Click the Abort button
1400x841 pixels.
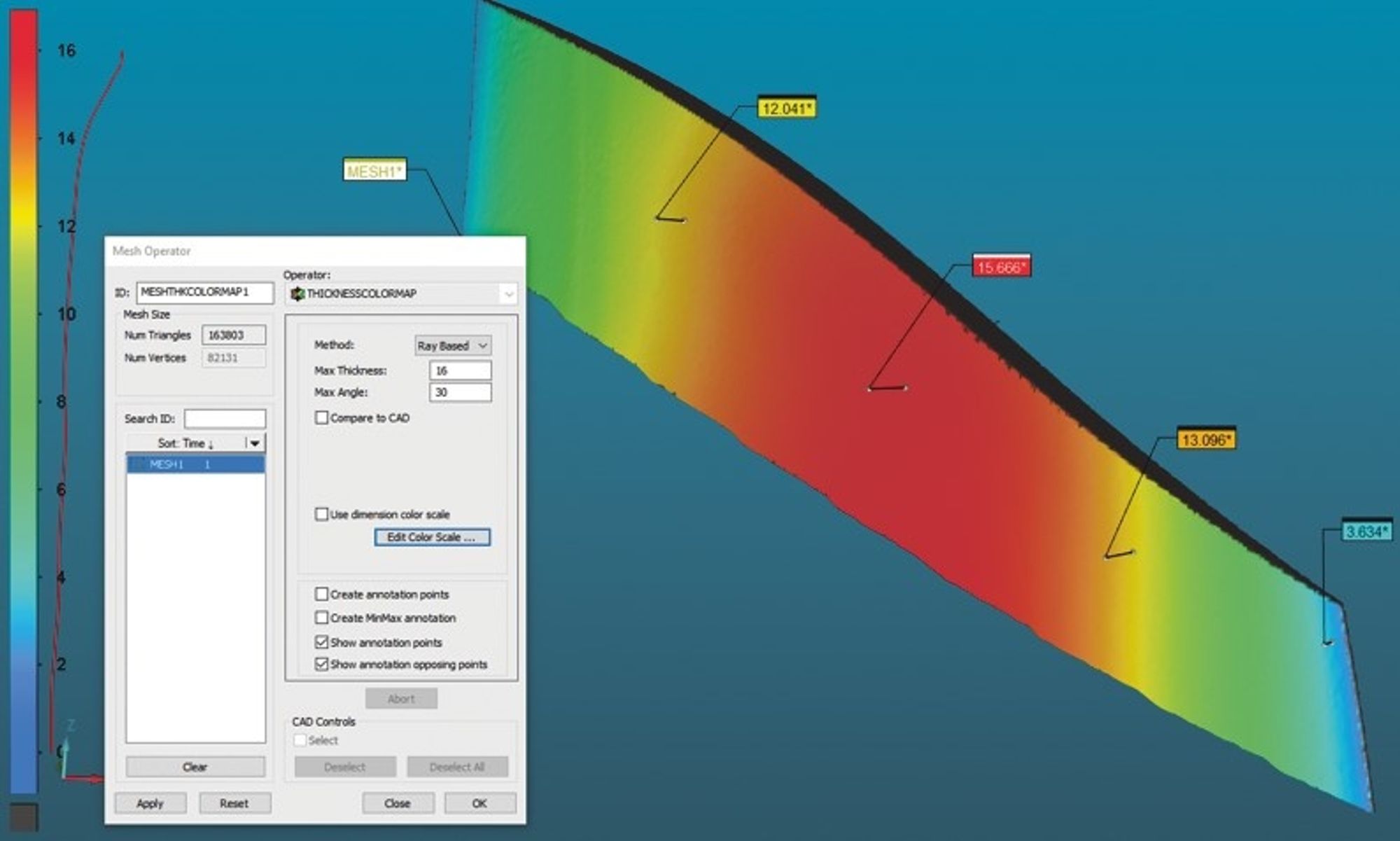[x=401, y=698]
